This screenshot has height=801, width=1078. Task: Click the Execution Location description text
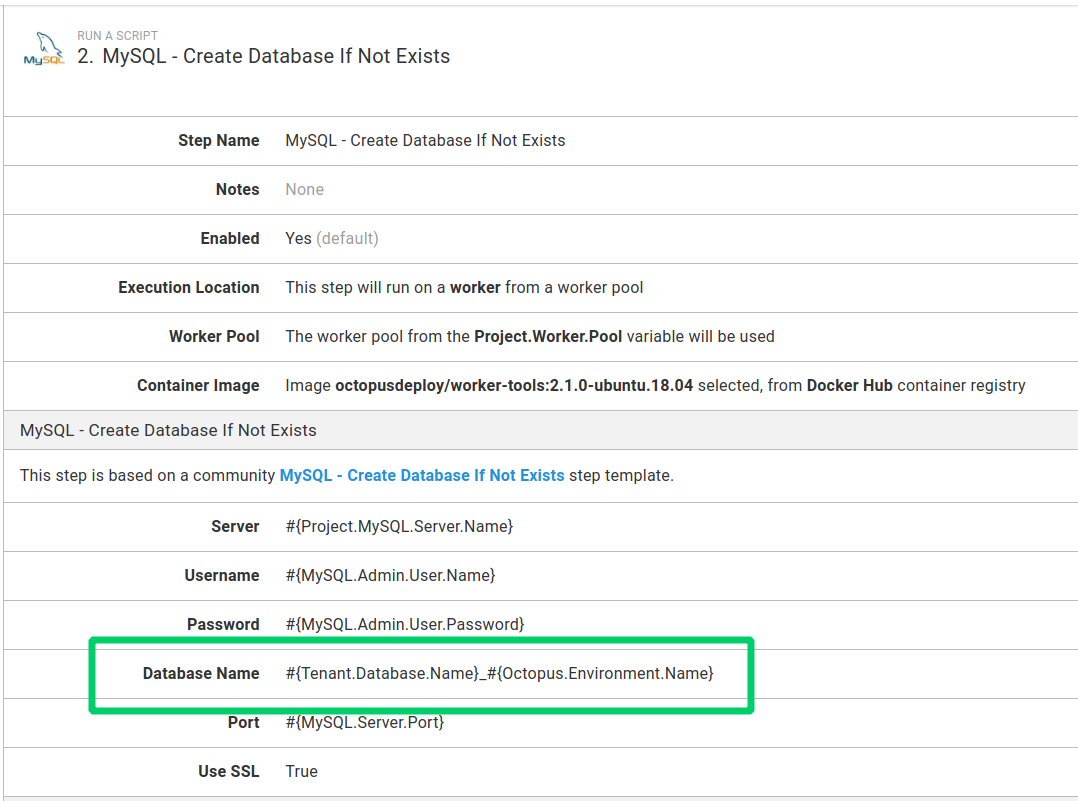click(464, 287)
